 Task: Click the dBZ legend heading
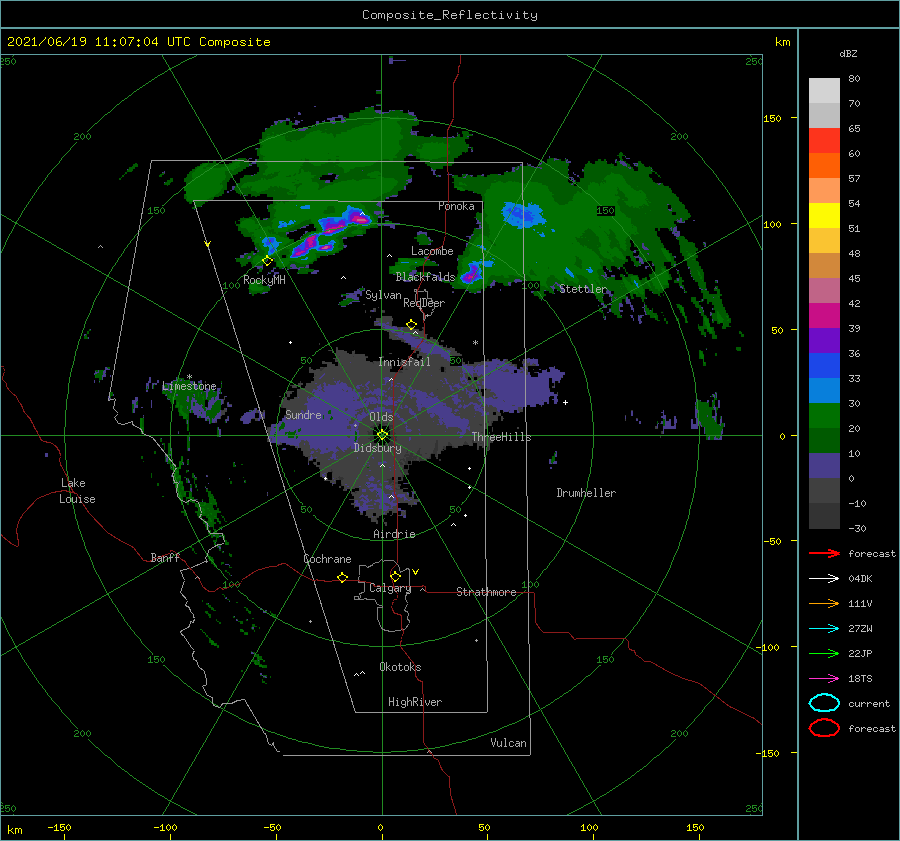848,53
